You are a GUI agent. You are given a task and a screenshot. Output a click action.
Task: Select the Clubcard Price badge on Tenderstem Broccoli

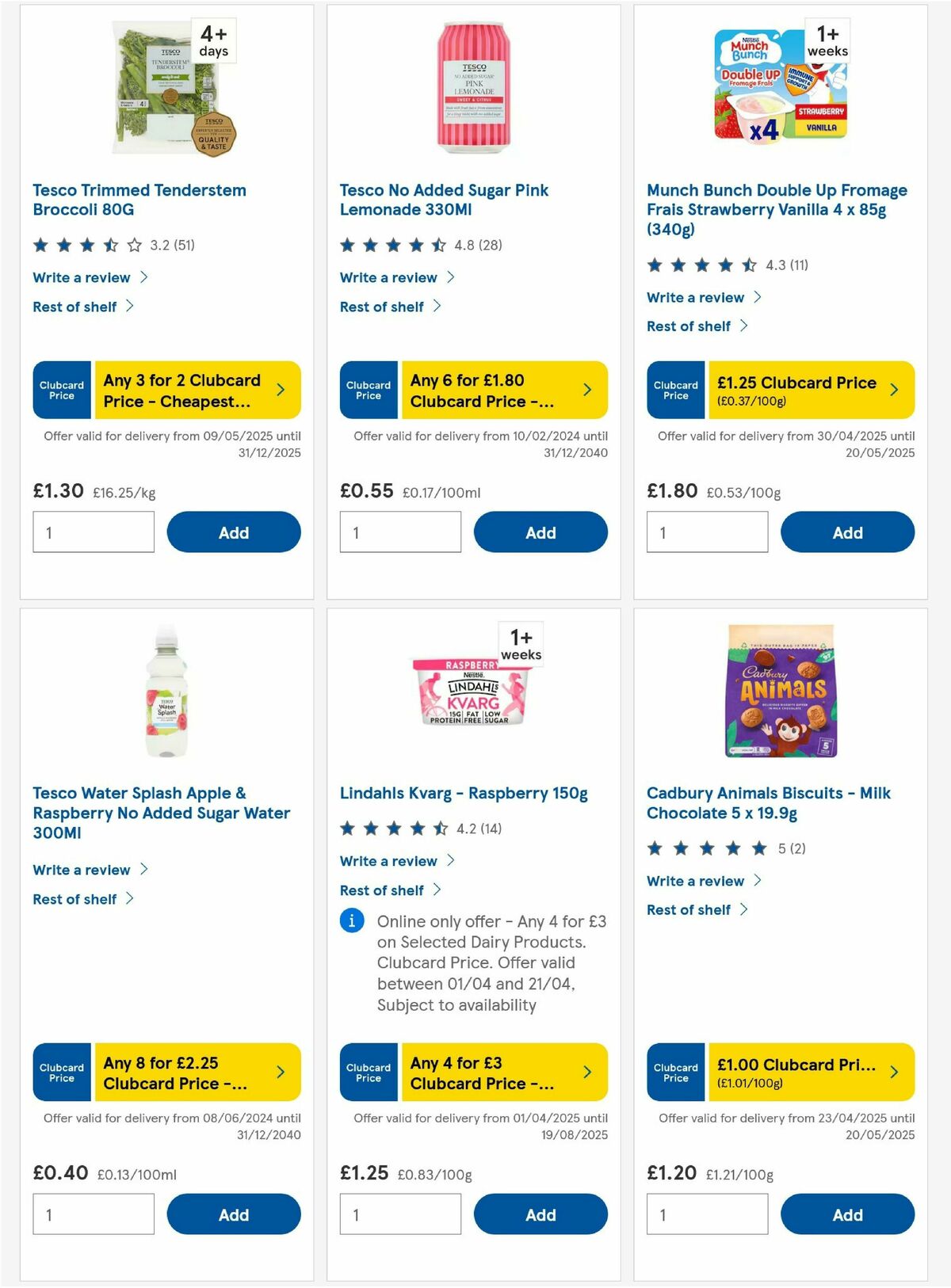[61, 390]
